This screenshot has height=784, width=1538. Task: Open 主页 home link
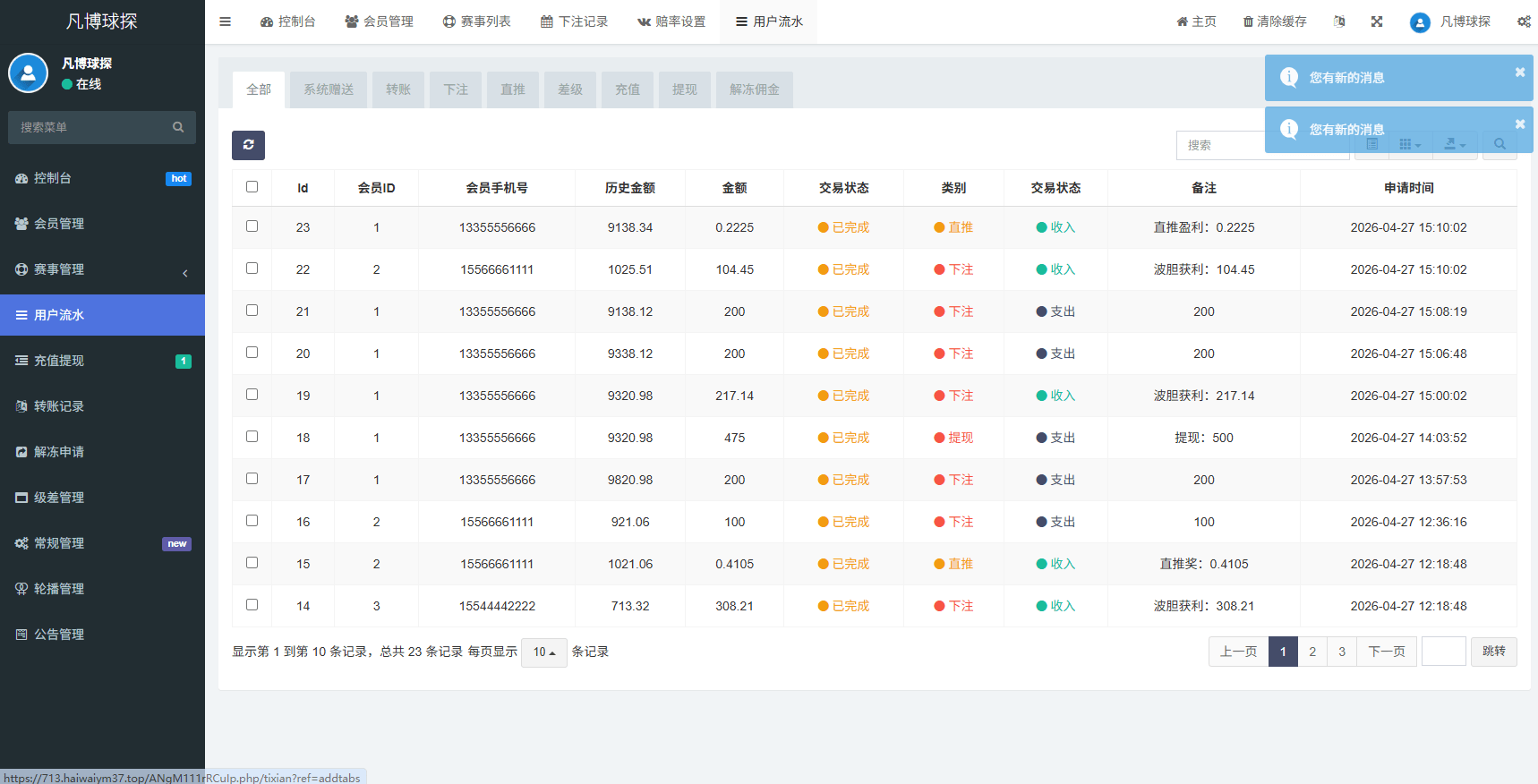click(1196, 21)
